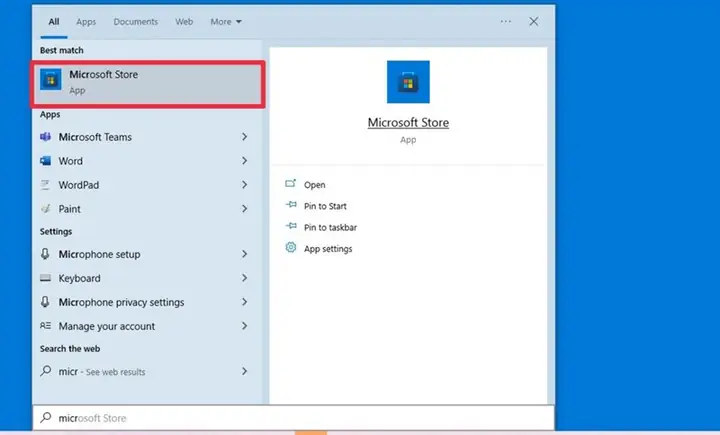Open the three-dot options menu
This screenshot has width=720, height=435.
click(x=506, y=22)
